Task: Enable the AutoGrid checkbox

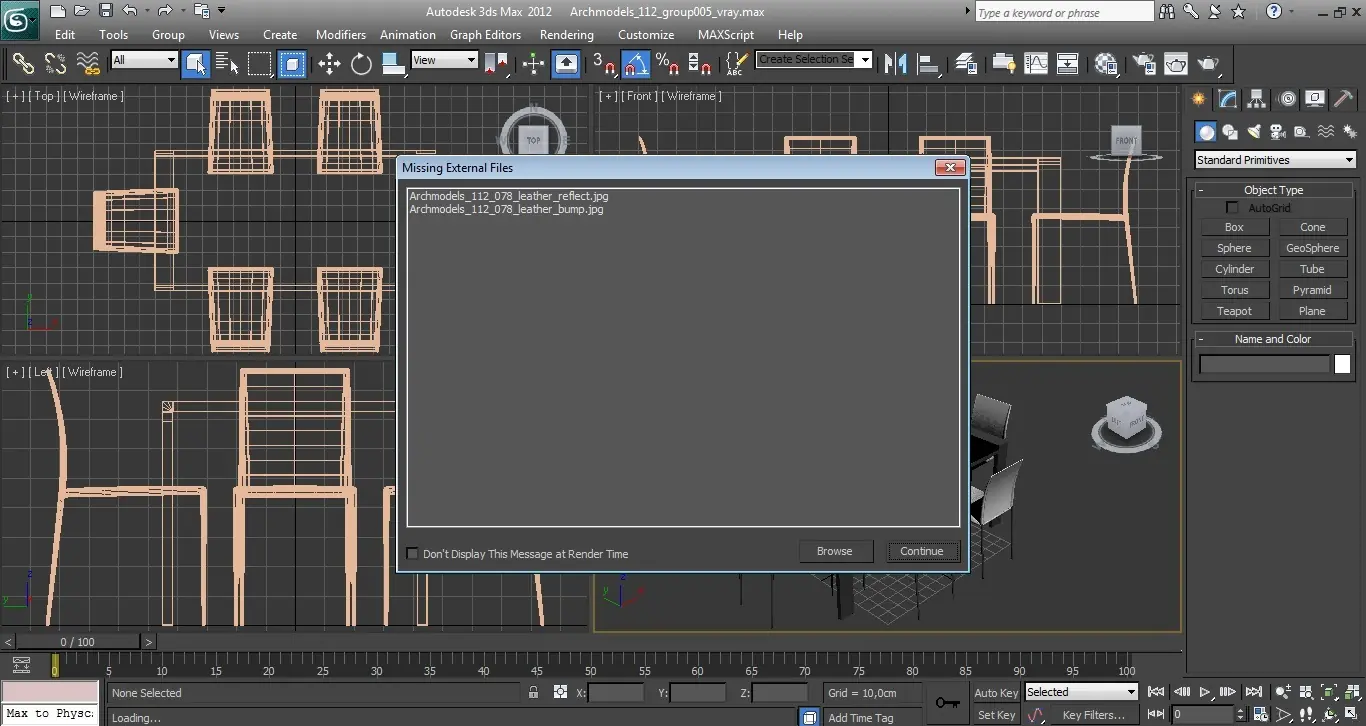Action: coord(1232,208)
